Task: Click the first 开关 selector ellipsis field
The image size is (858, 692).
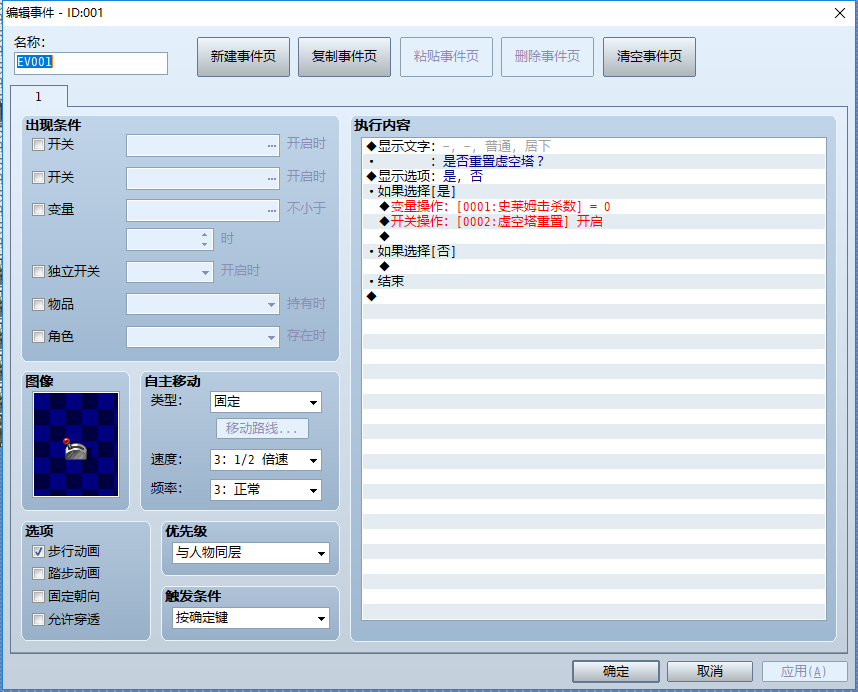Action: 203,146
